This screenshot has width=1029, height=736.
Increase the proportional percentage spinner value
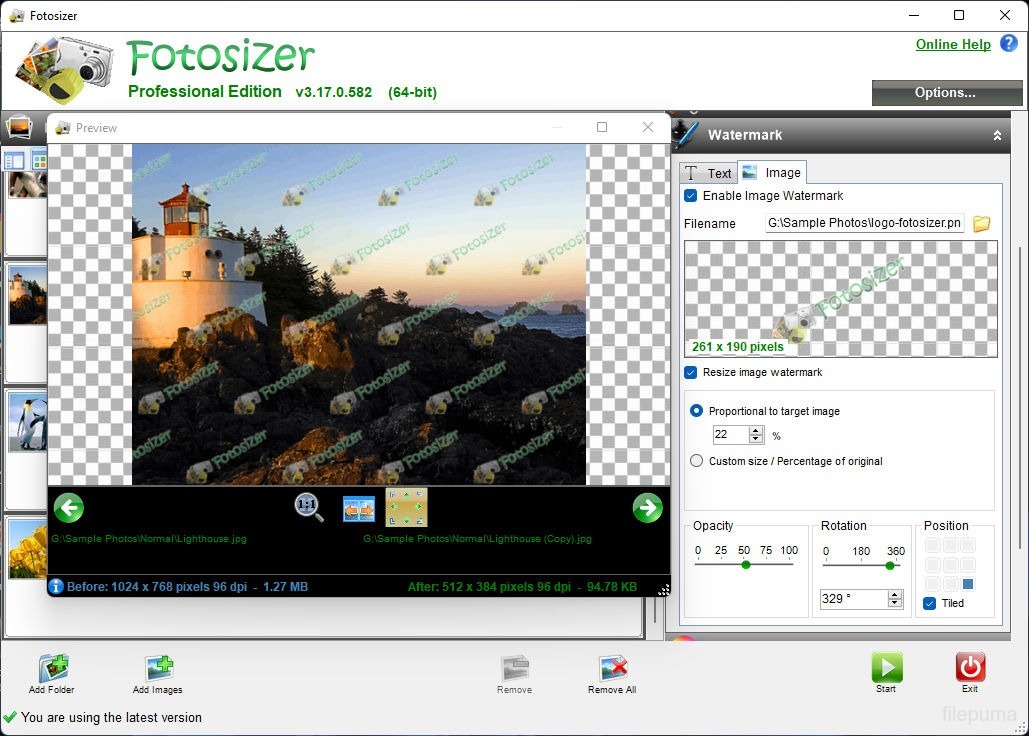tap(756, 430)
